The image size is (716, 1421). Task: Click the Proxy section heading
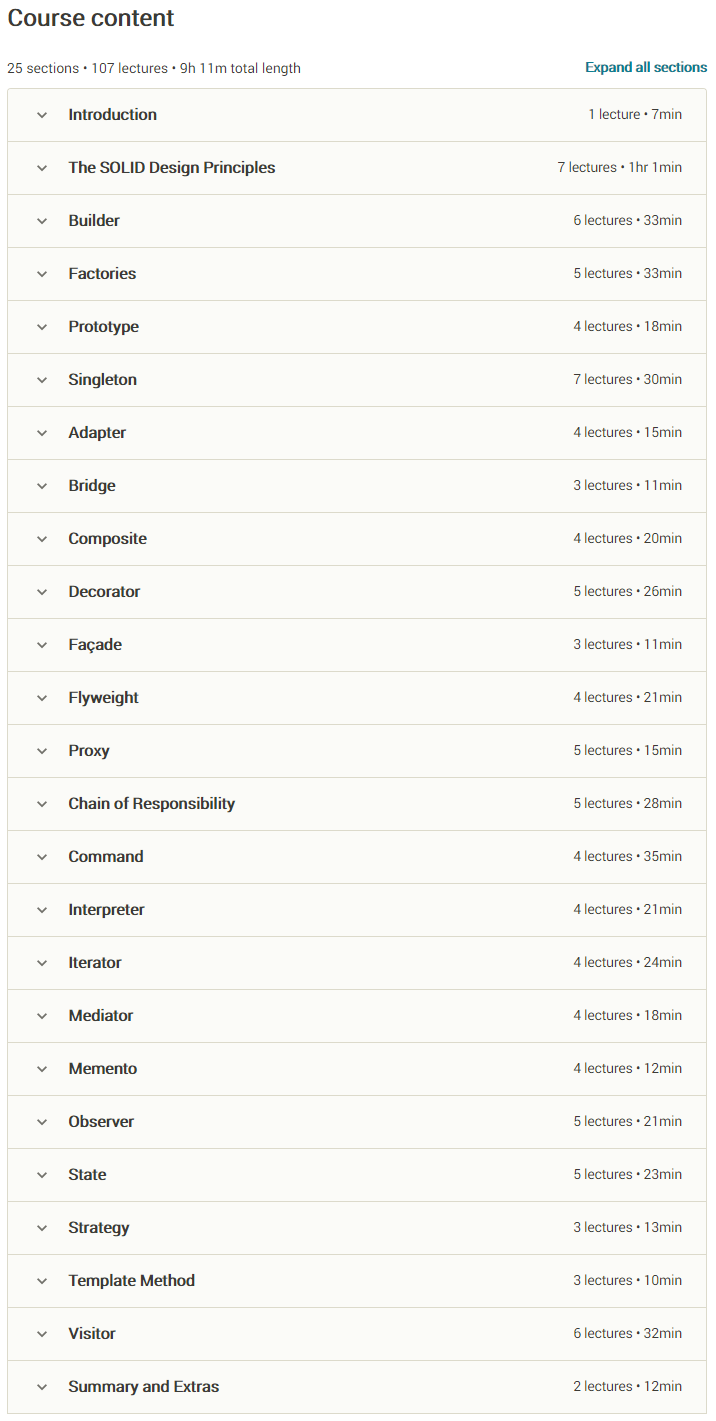click(x=89, y=751)
